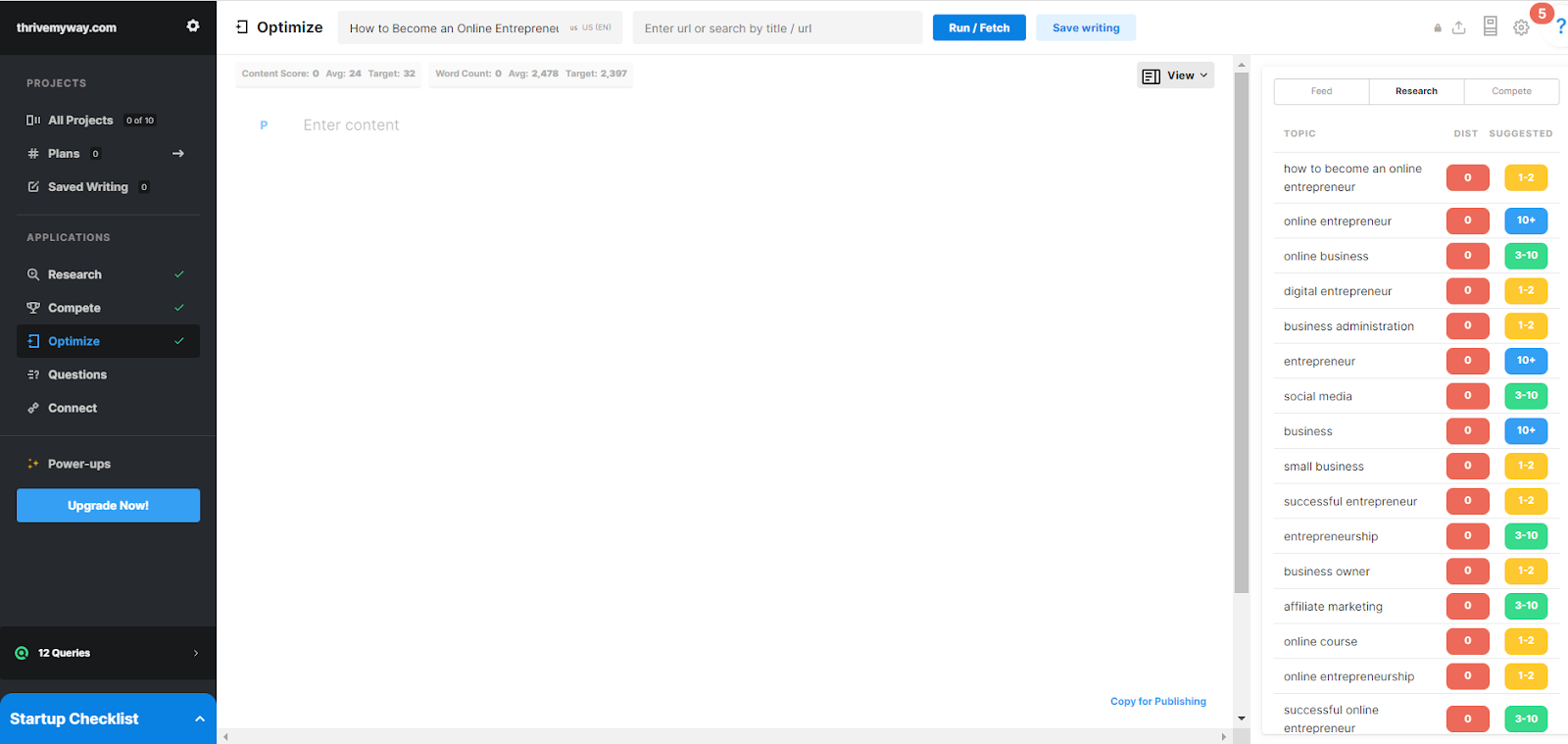The height and width of the screenshot is (744, 1568).
Task: Click the lock icon in top toolbar
Action: [1438, 28]
